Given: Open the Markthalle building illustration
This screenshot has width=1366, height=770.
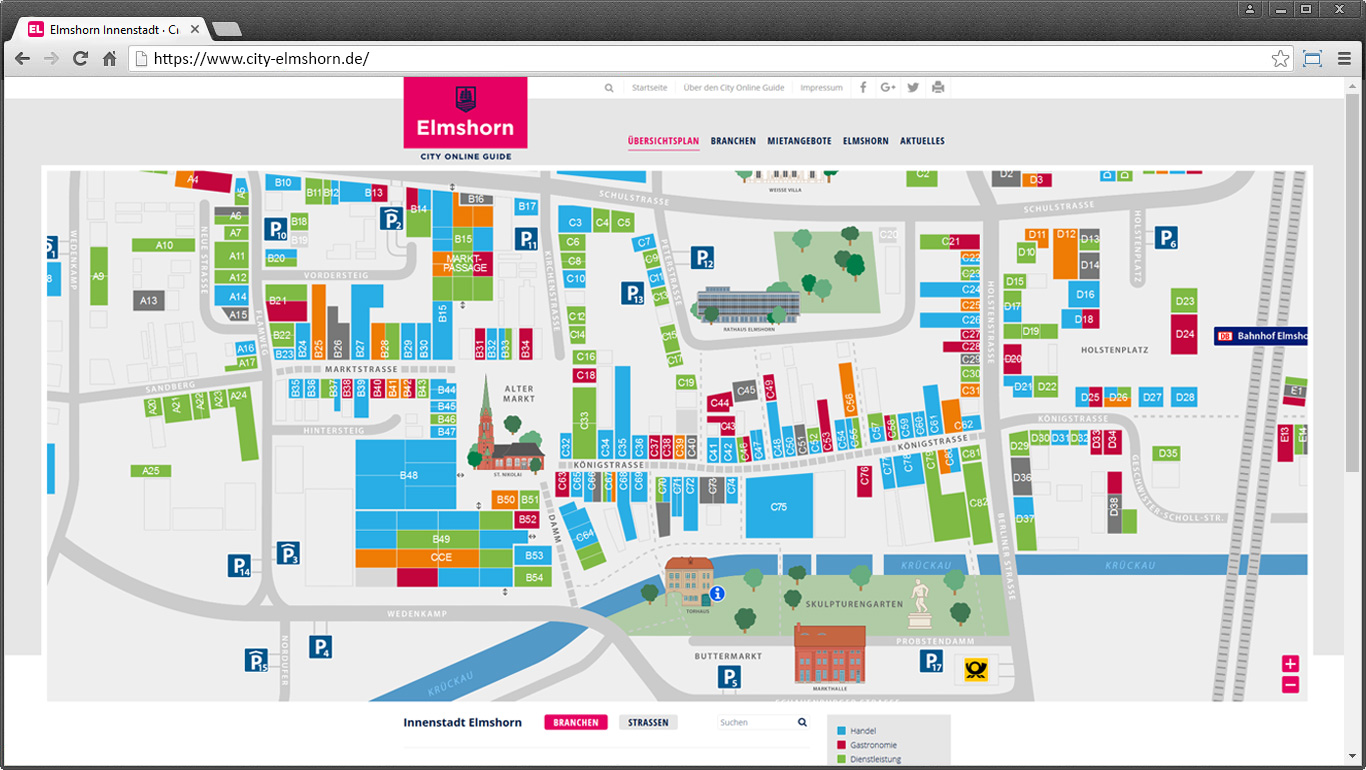Looking at the screenshot, I should [x=830, y=655].
